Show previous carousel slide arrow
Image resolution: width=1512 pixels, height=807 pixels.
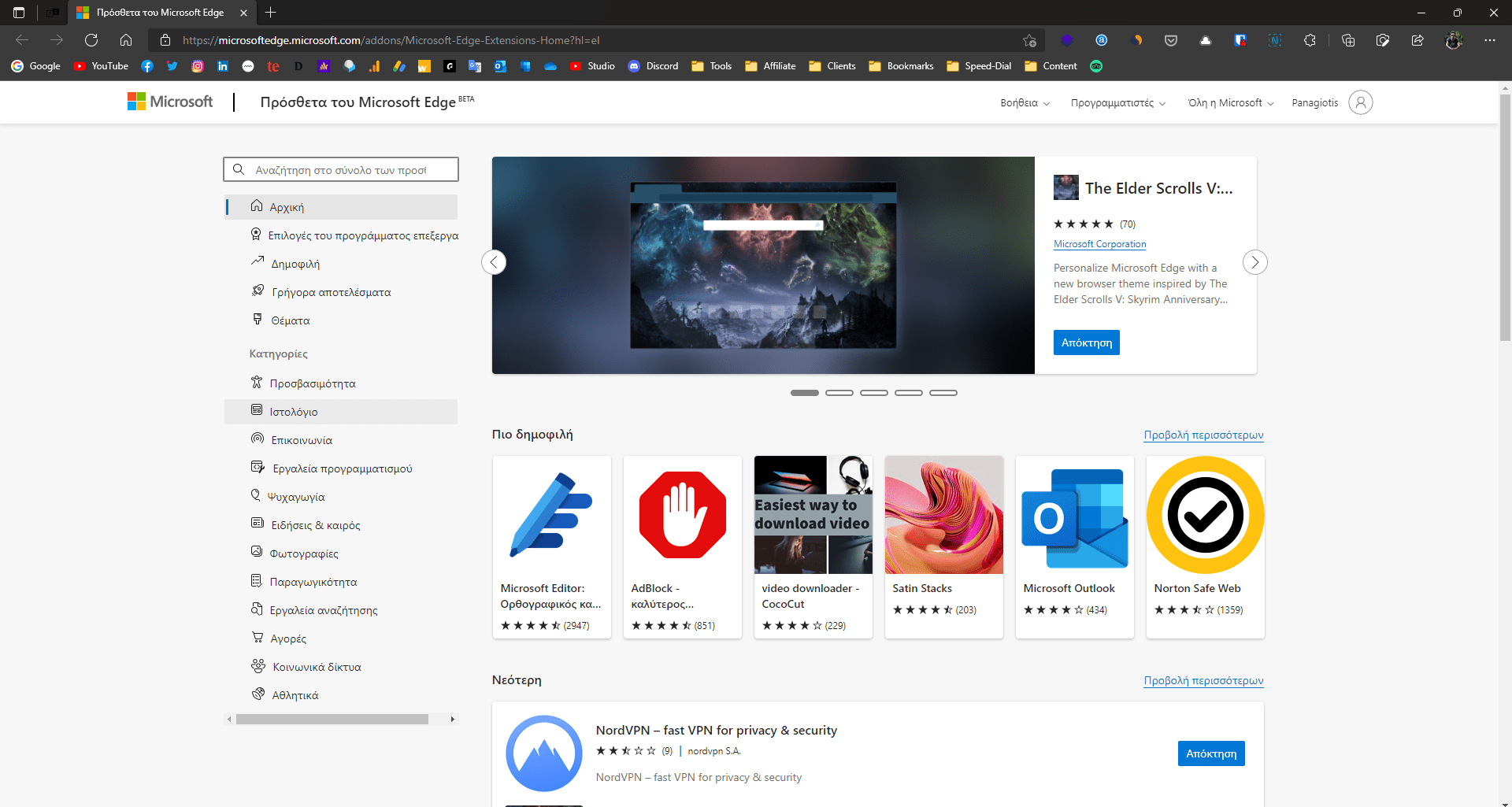[494, 262]
